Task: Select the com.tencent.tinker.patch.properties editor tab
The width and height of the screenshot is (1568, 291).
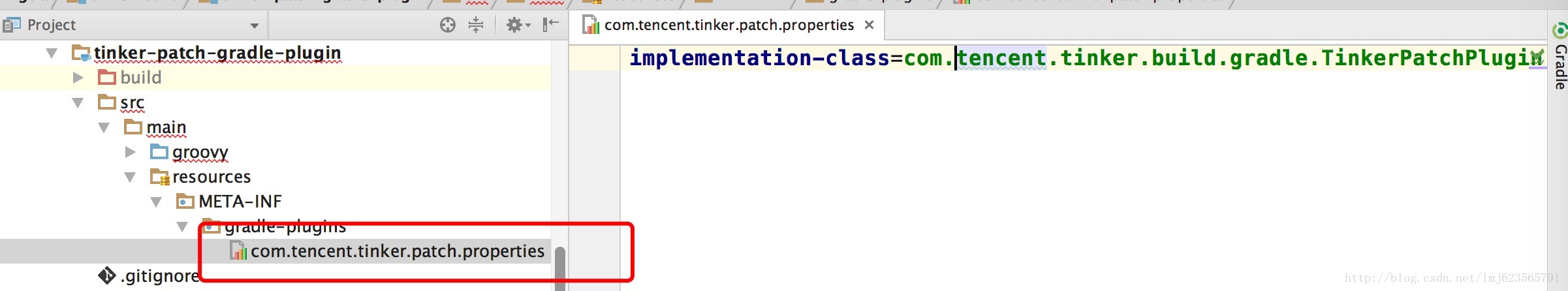Action: click(729, 25)
